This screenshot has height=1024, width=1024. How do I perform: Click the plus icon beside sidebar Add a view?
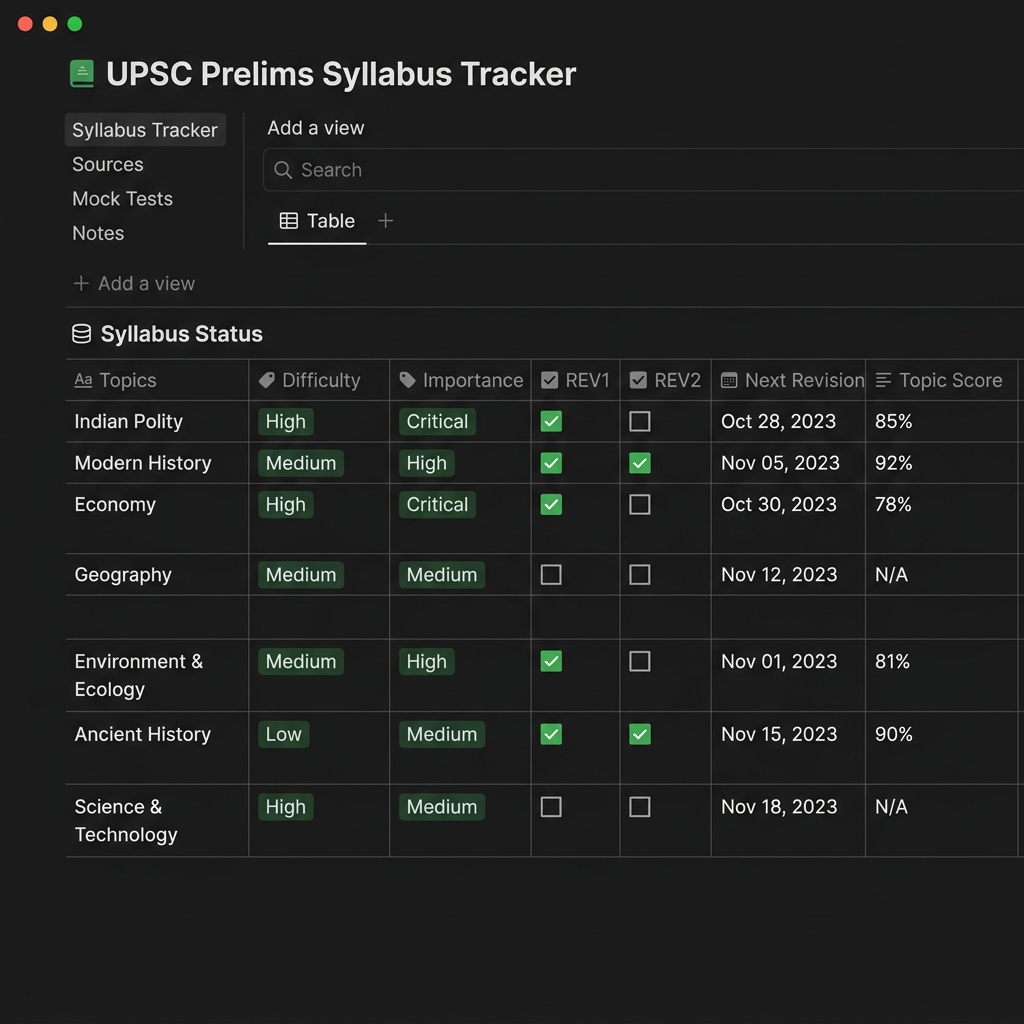tap(81, 283)
